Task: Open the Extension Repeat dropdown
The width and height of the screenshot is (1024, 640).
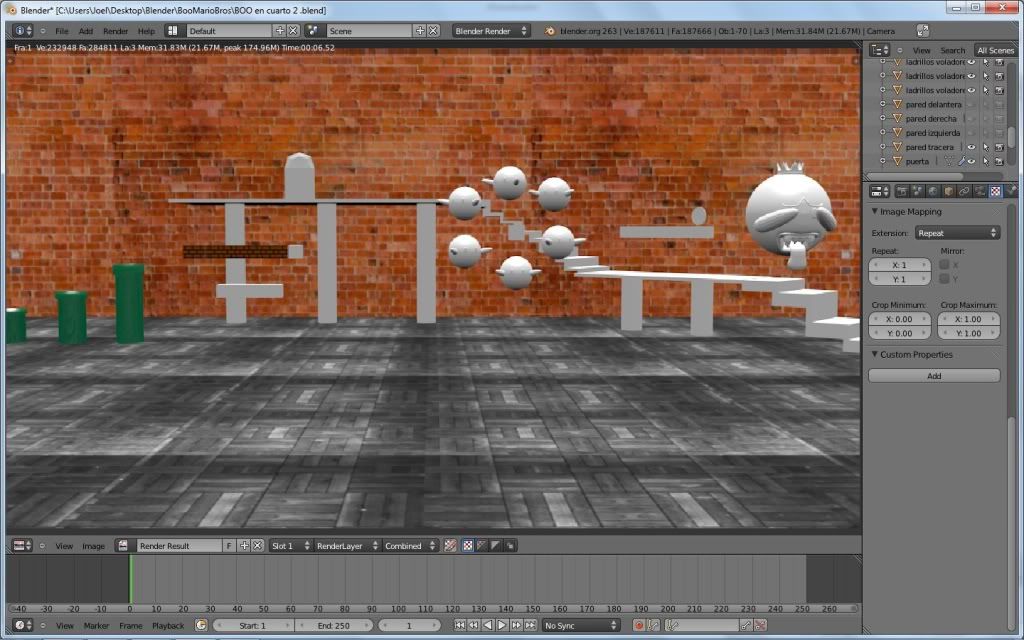Action: pos(957,233)
